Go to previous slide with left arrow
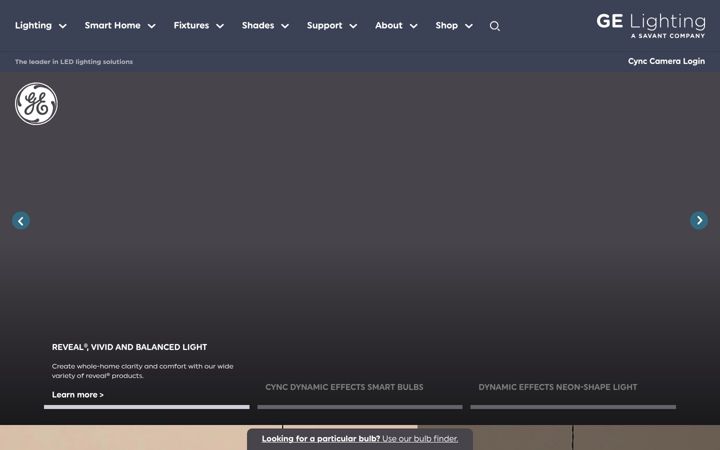Image resolution: width=720 pixels, height=450 pixels. pyautogui.click(x=21, y=221)
